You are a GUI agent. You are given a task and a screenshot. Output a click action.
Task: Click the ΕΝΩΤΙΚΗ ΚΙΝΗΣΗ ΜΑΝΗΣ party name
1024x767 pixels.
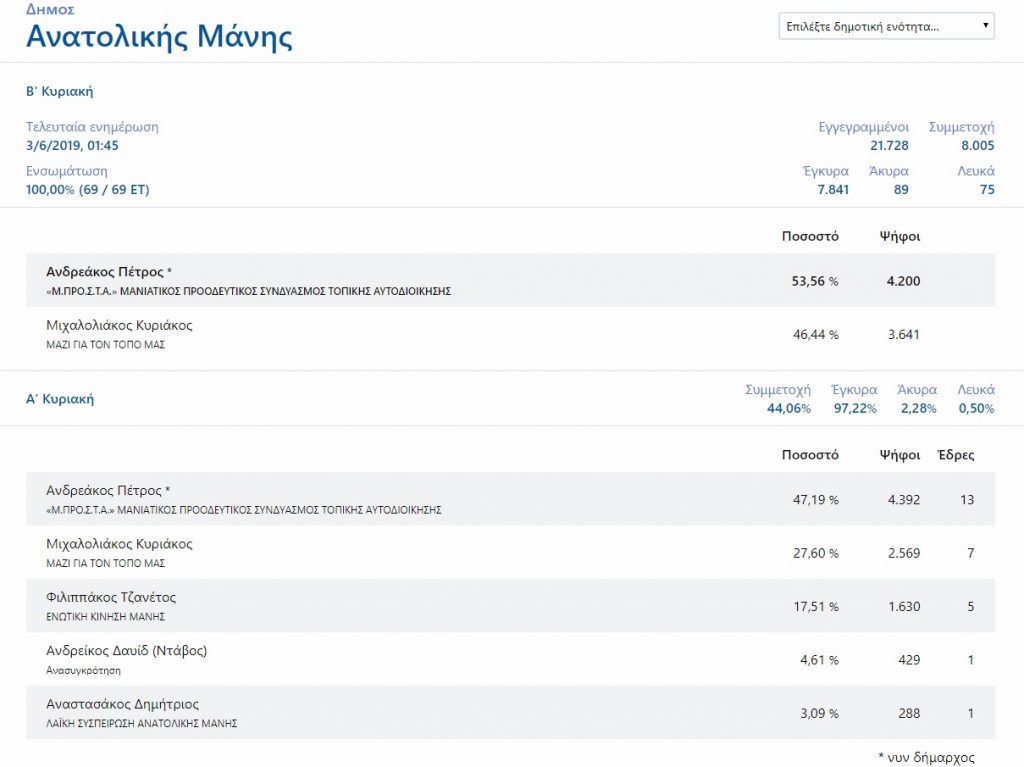coord(105,617)
